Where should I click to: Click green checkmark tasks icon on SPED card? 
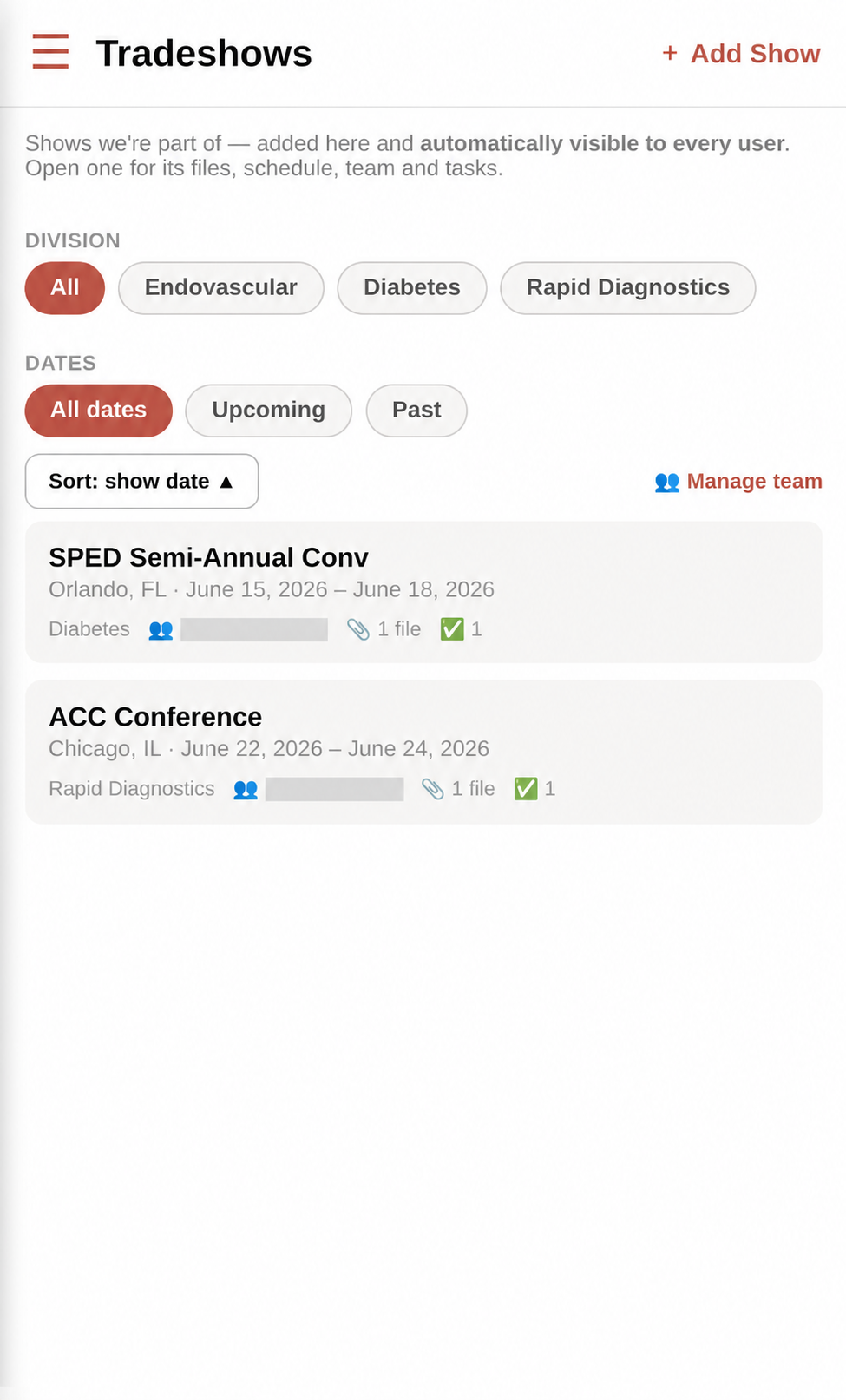coord(452,629)
